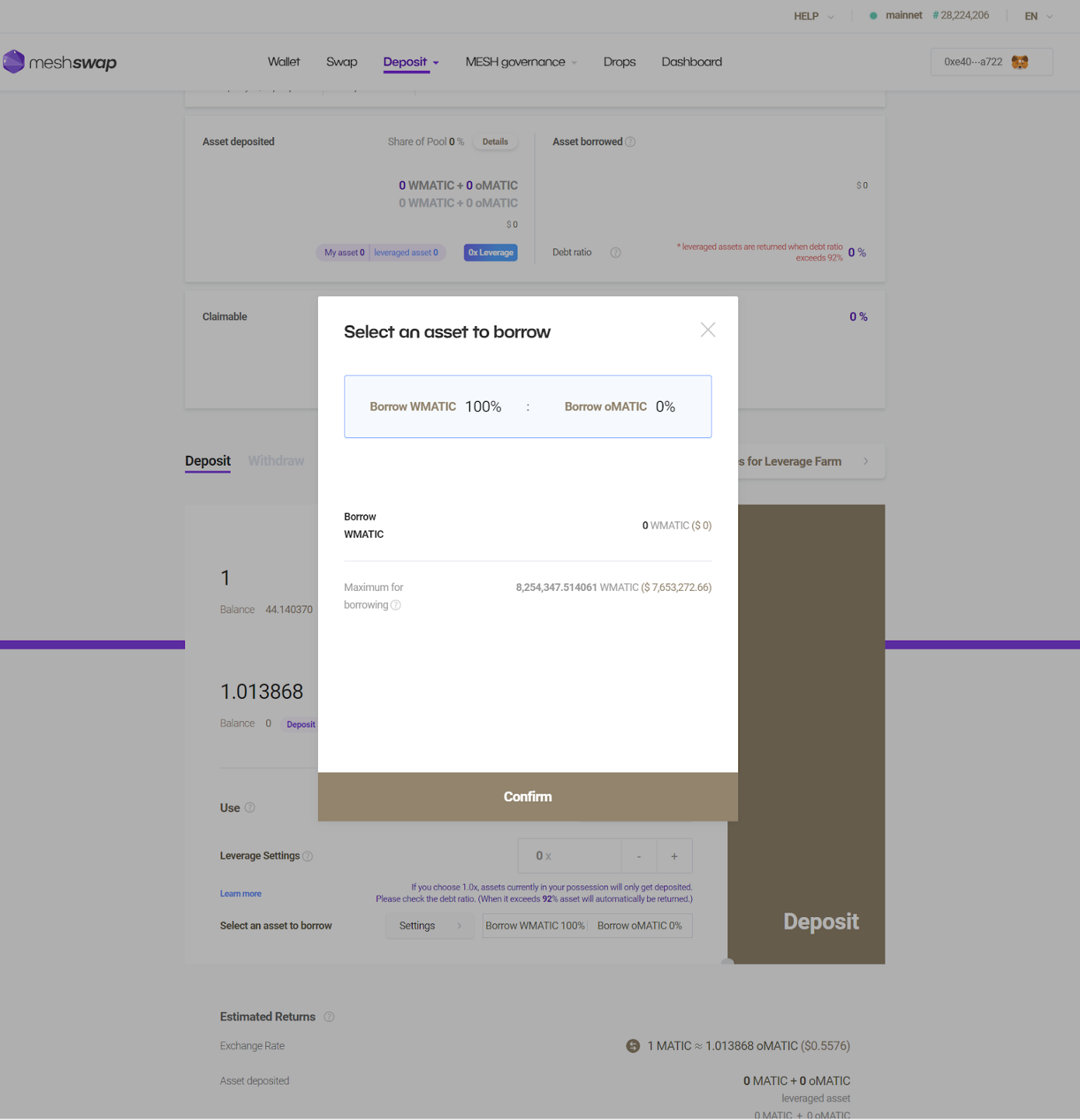Screen dimensions: 1080x1120
Task: Click the Debt ratio help icon
Action: tap(616, 252)
